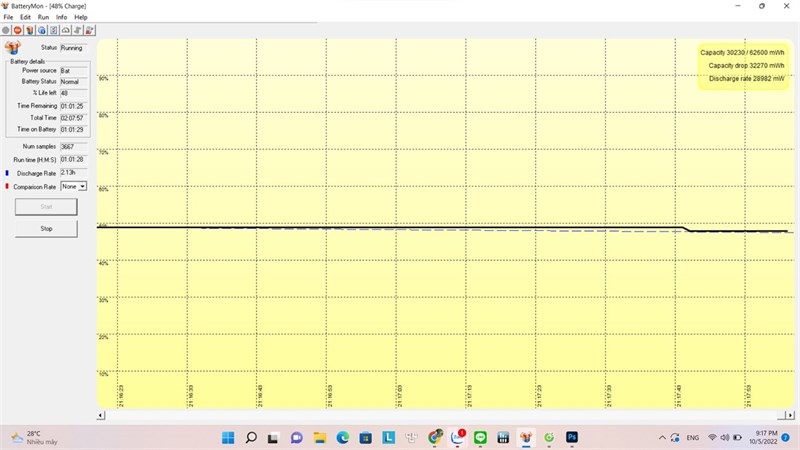Click the last red configuration toolbar icon
This screenshot has width=800, height=450.
point(90,31)
